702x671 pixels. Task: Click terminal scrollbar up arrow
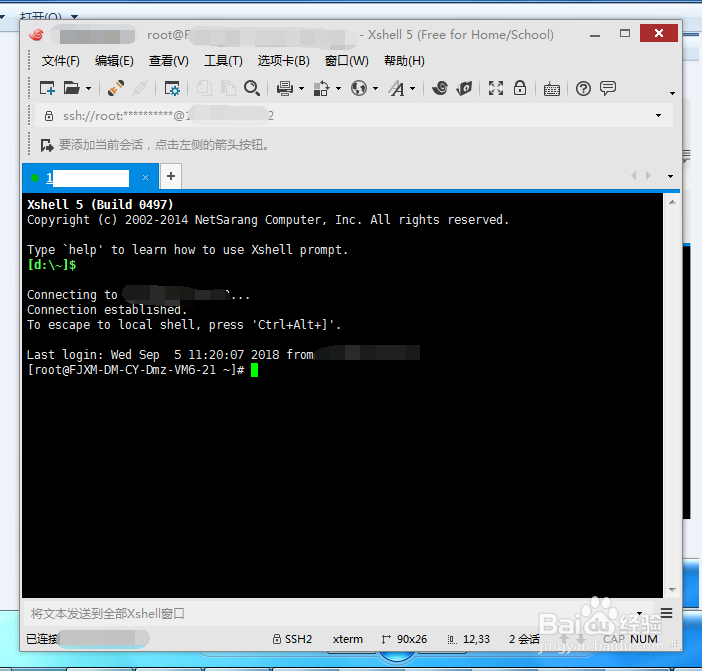[672, 202]
